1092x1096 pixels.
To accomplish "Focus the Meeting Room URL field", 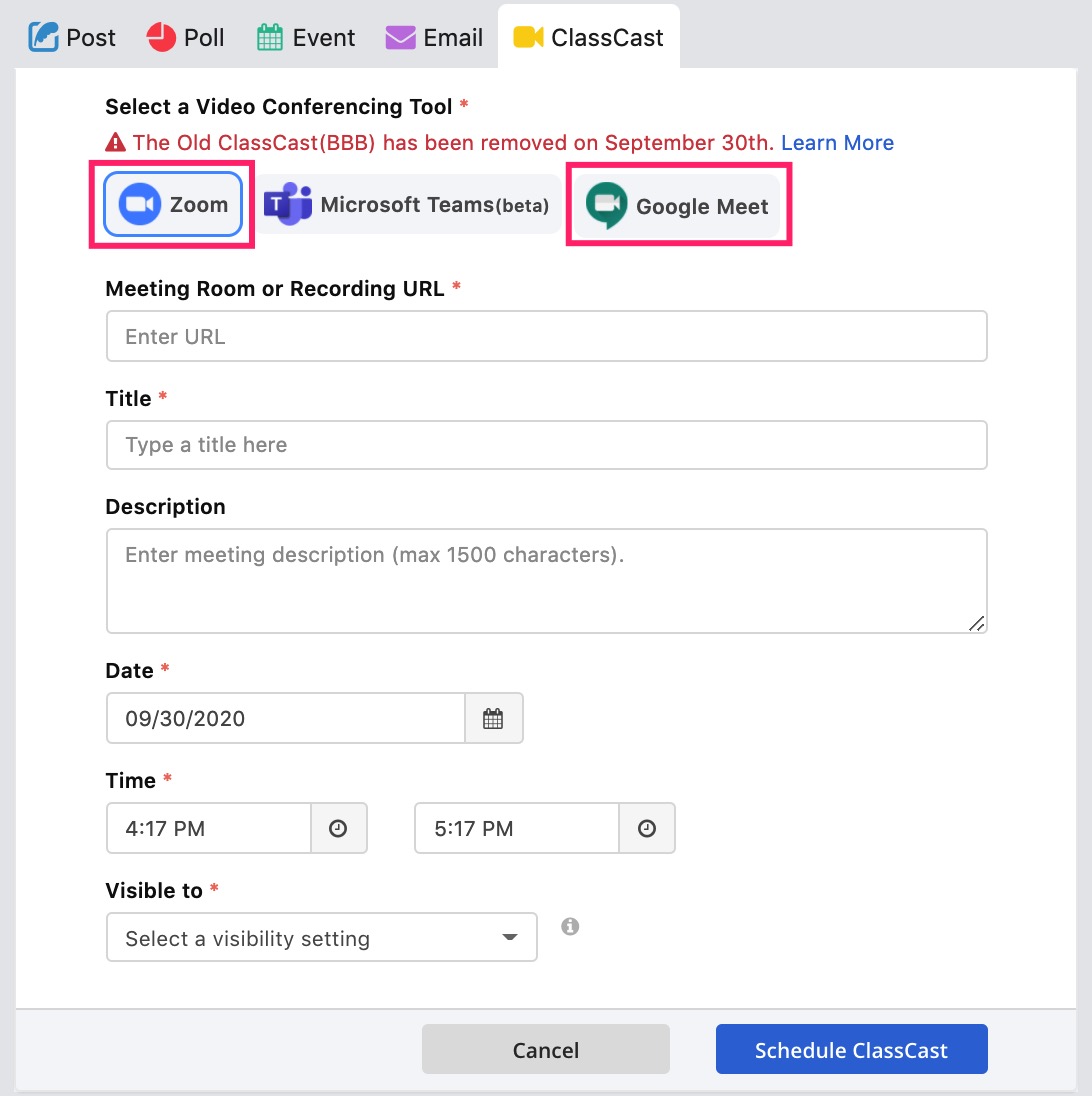I will (x=546, y=336).
